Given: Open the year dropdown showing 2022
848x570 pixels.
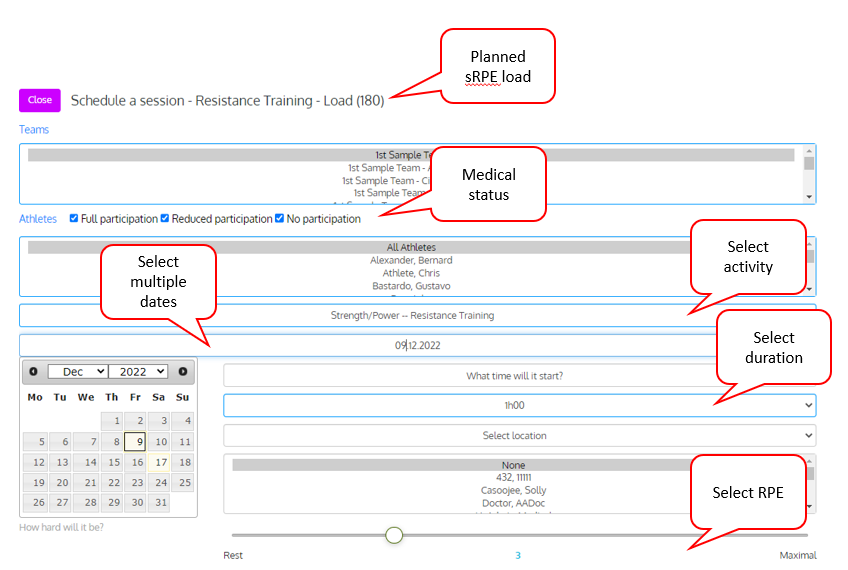Looking at the screenshot, I should coord(138,372).
